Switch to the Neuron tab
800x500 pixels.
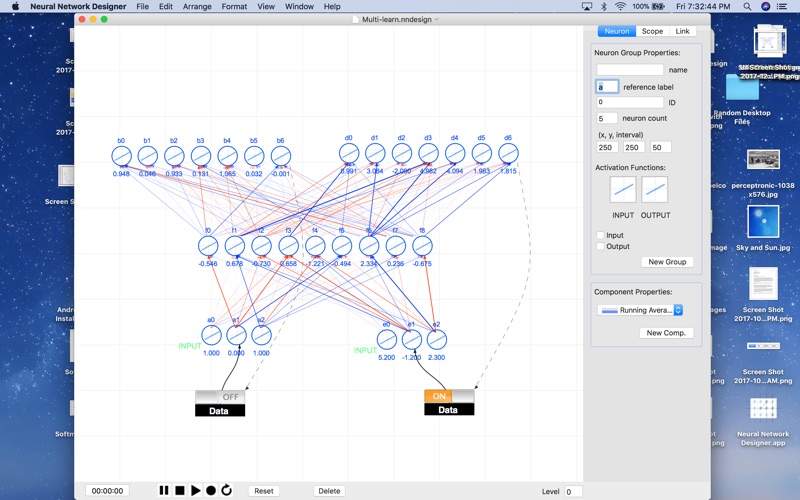coord(617,31)
